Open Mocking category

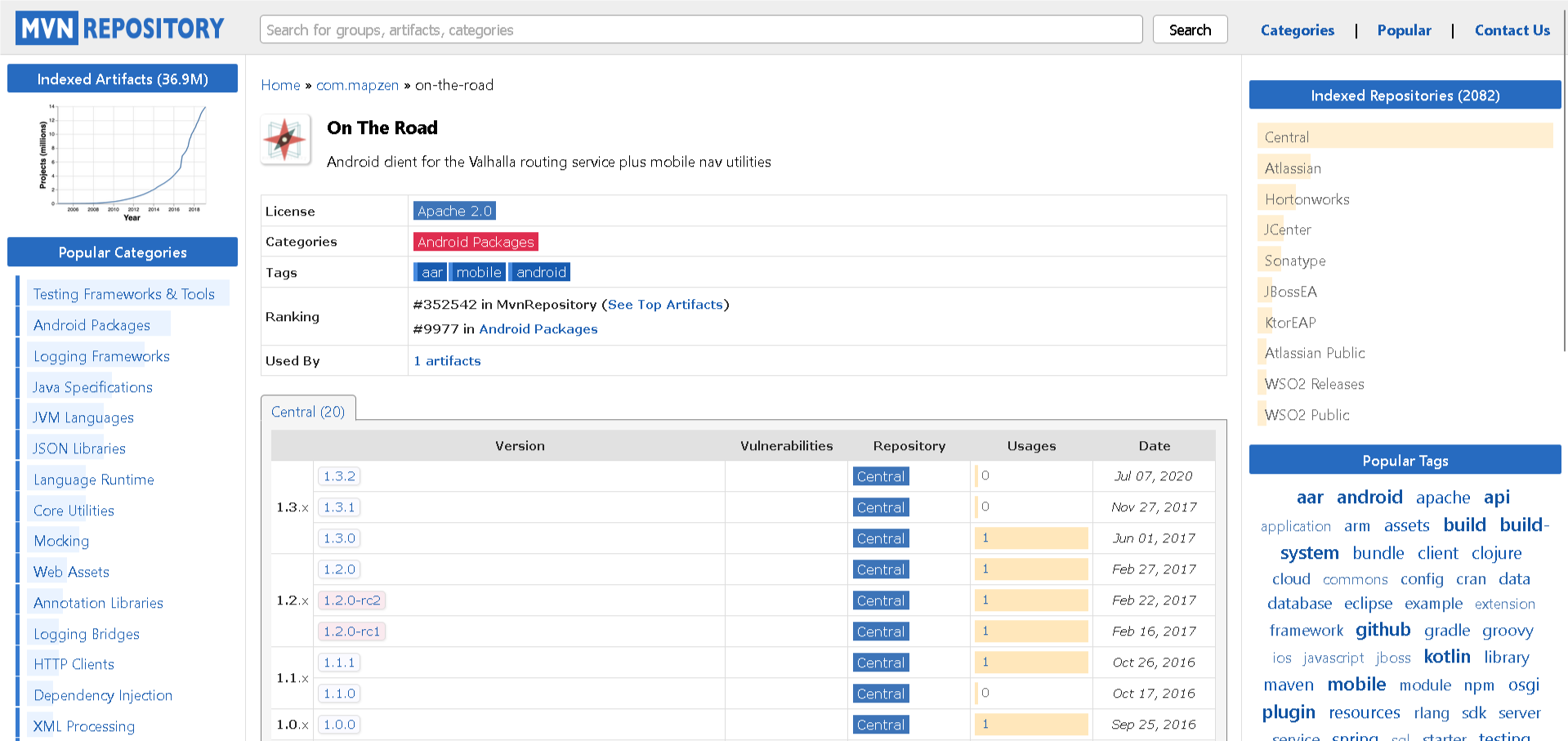(x=61, y=541)
